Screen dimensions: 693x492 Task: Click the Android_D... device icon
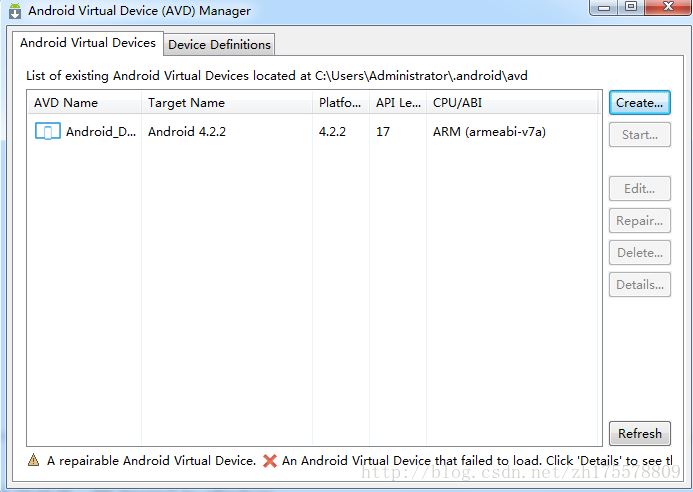(47, 131)
